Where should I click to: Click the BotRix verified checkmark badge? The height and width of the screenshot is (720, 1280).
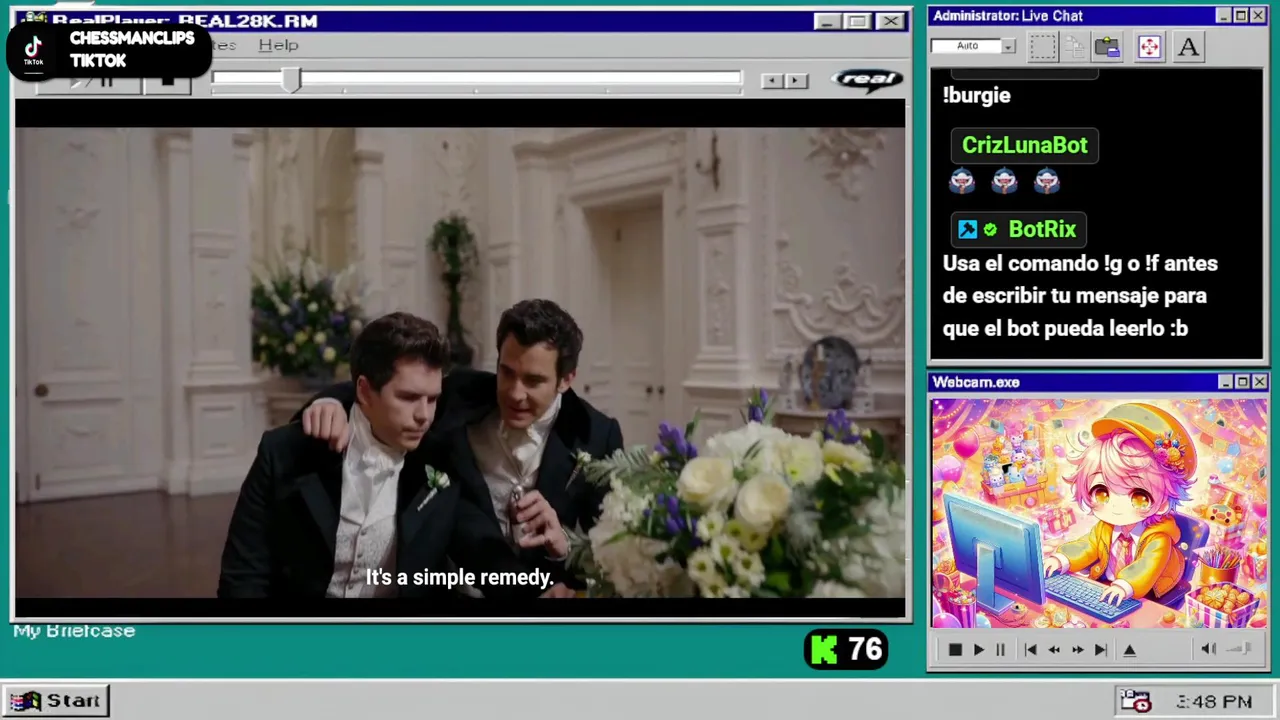pos(990,230)
